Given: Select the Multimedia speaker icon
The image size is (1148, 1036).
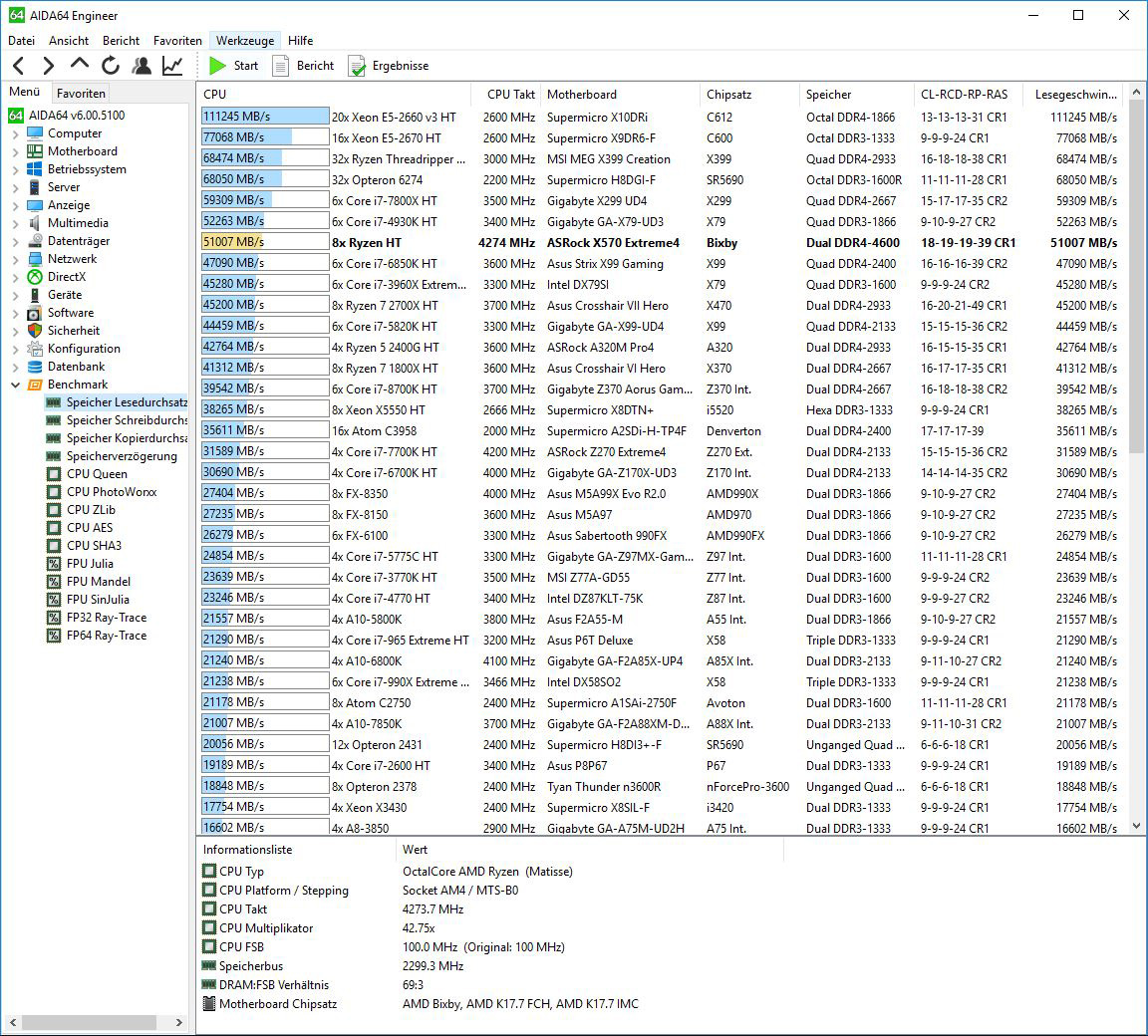Looking at the screenshot, I should (x=35, y=223).
